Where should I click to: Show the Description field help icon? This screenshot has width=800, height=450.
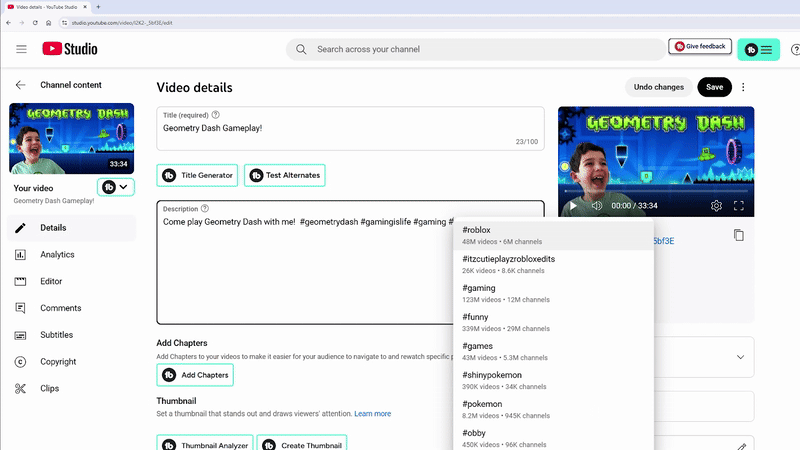point(205,208)
